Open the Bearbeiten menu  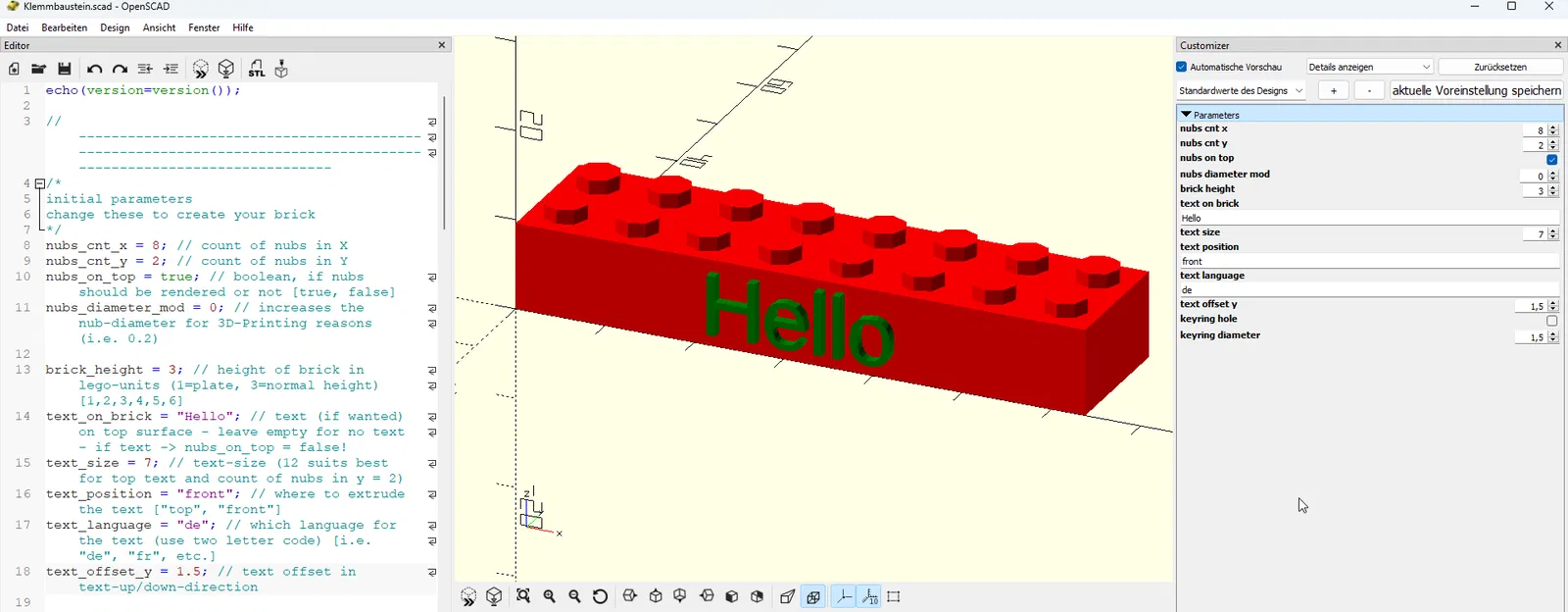point(65,27)
